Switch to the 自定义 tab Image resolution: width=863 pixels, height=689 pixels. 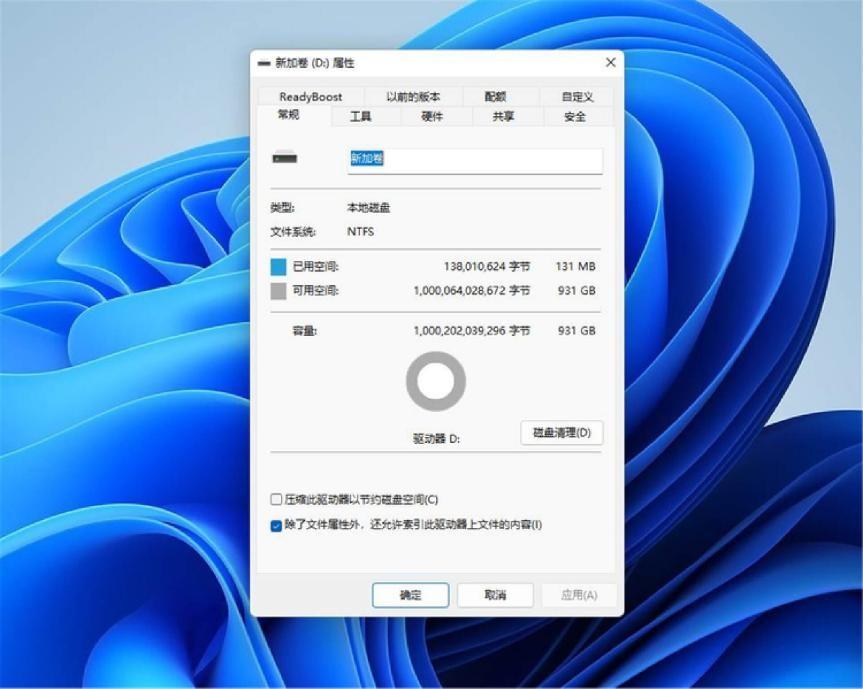[x=577, y=97]
